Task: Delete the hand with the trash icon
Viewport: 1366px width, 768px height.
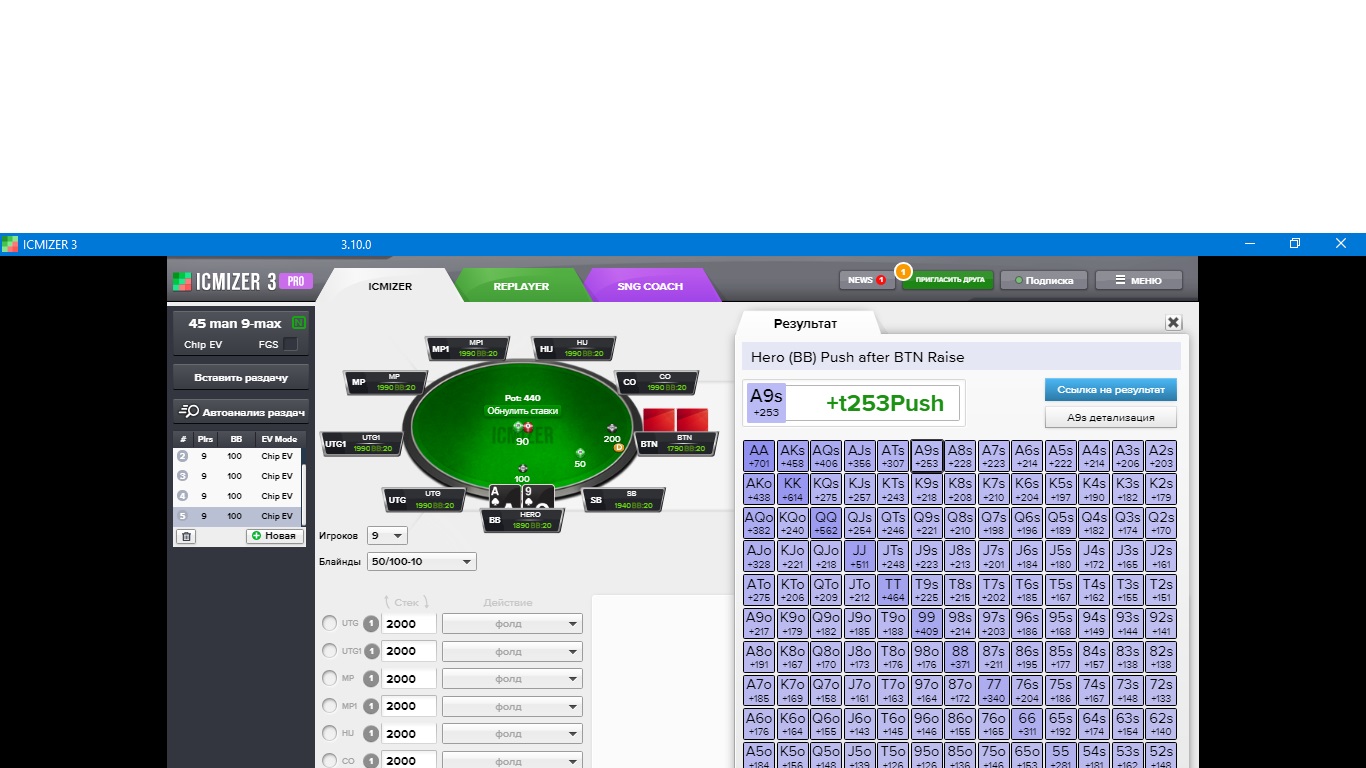Action: (186, 536)
